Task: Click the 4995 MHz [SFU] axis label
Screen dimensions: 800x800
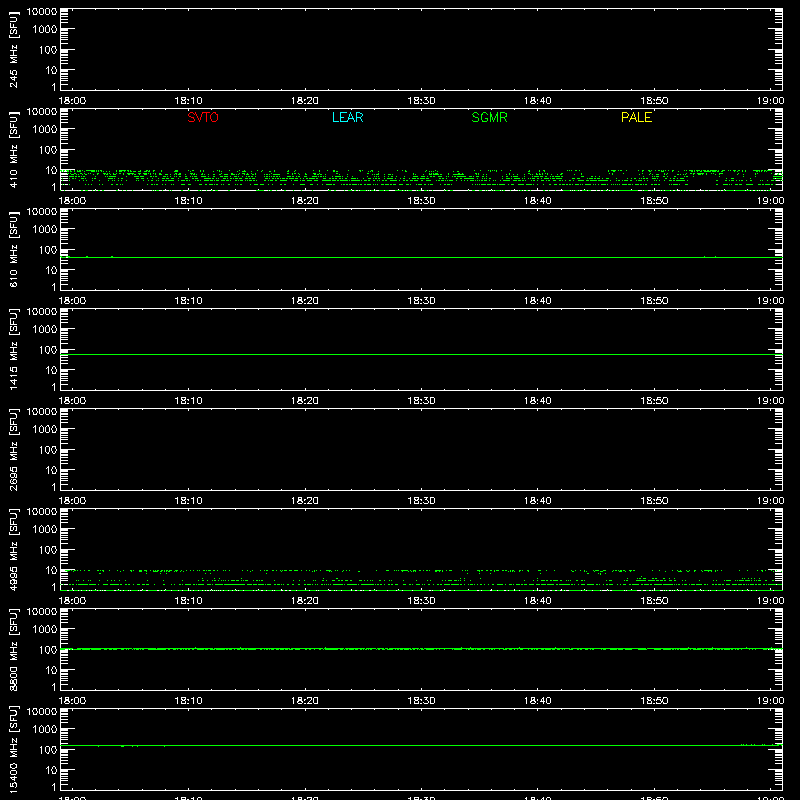Action: [13, 549]
